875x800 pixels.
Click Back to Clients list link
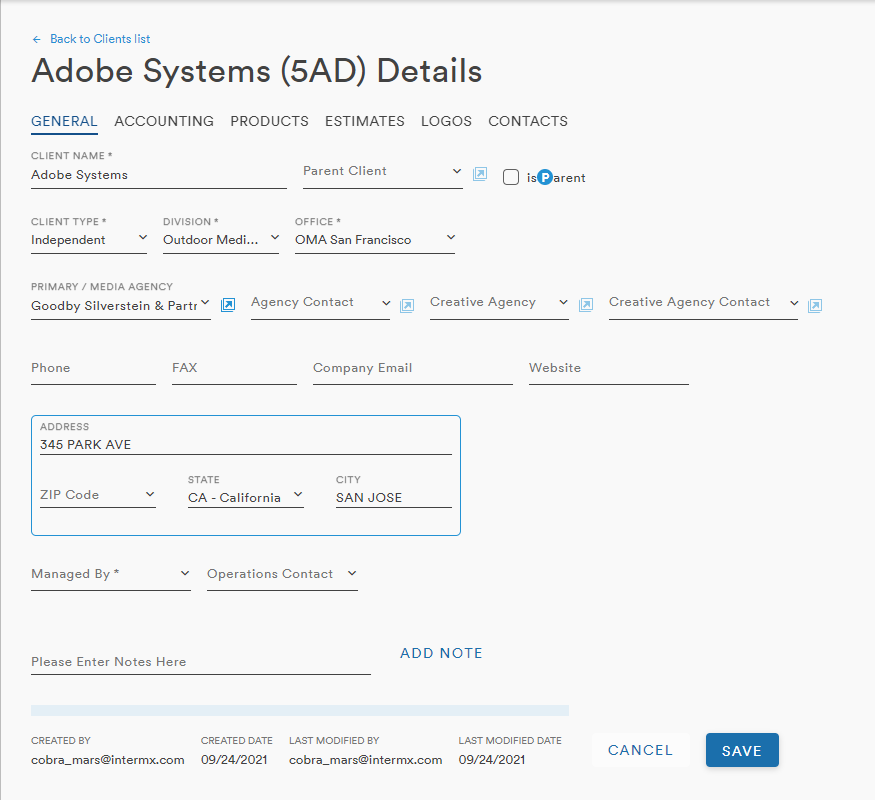(x=100, y=39)
